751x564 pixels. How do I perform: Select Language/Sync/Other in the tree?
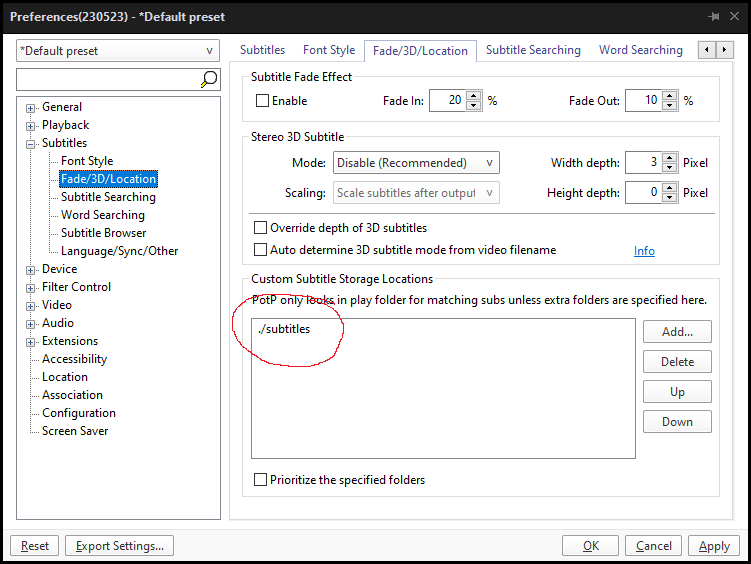tap(119, 251)
